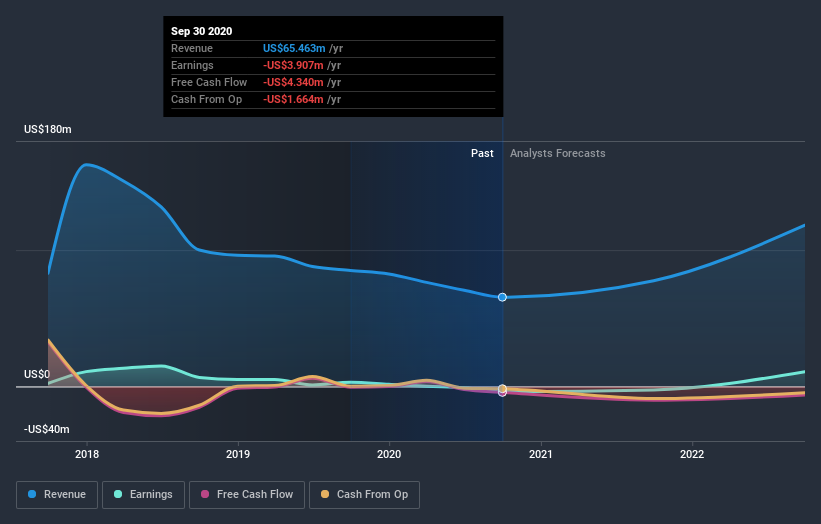
Task: Click the -US$4.340m free cash flow value
Action: pyautogui.click(x=293, y=82)
